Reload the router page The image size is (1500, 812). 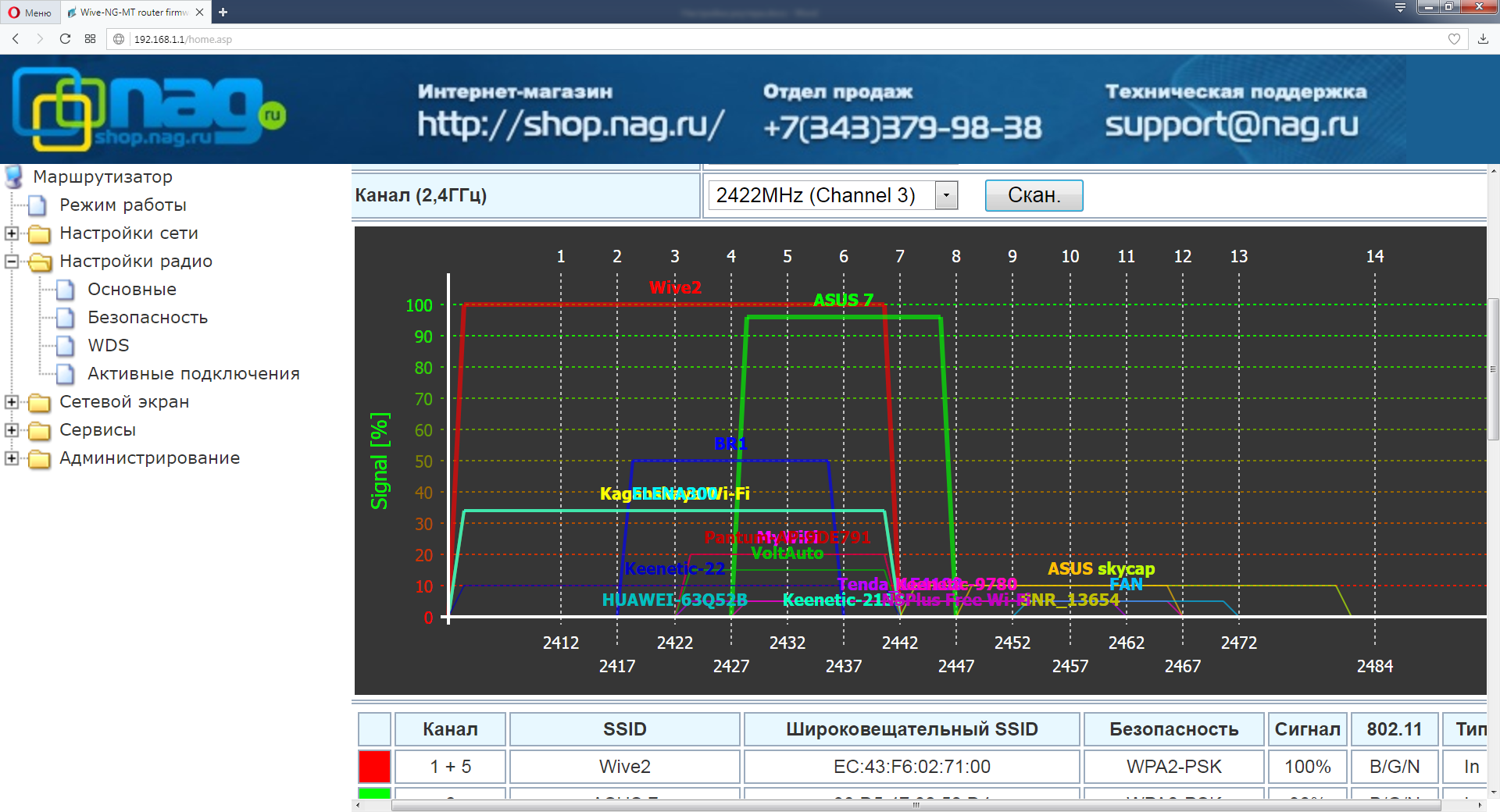[x=66, y=38]
